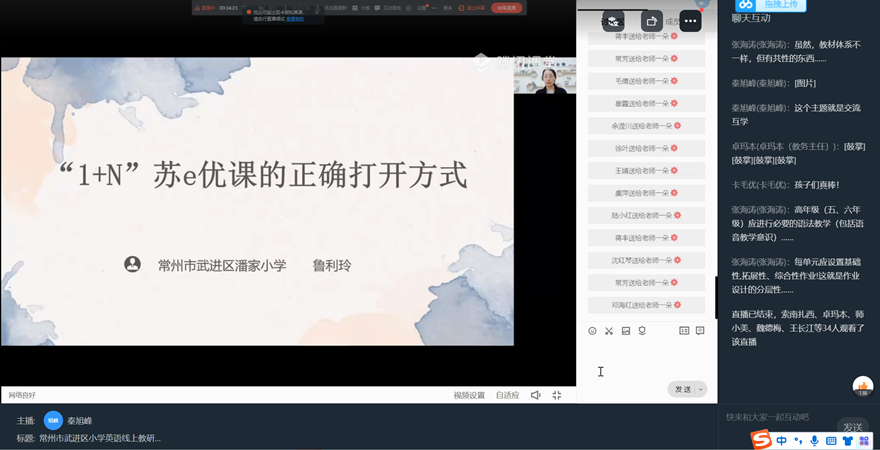Open the soft keyboard on IME bar
Image resolution: width=880 pixels, height=450 pixels.
click(x=831, y=441)
